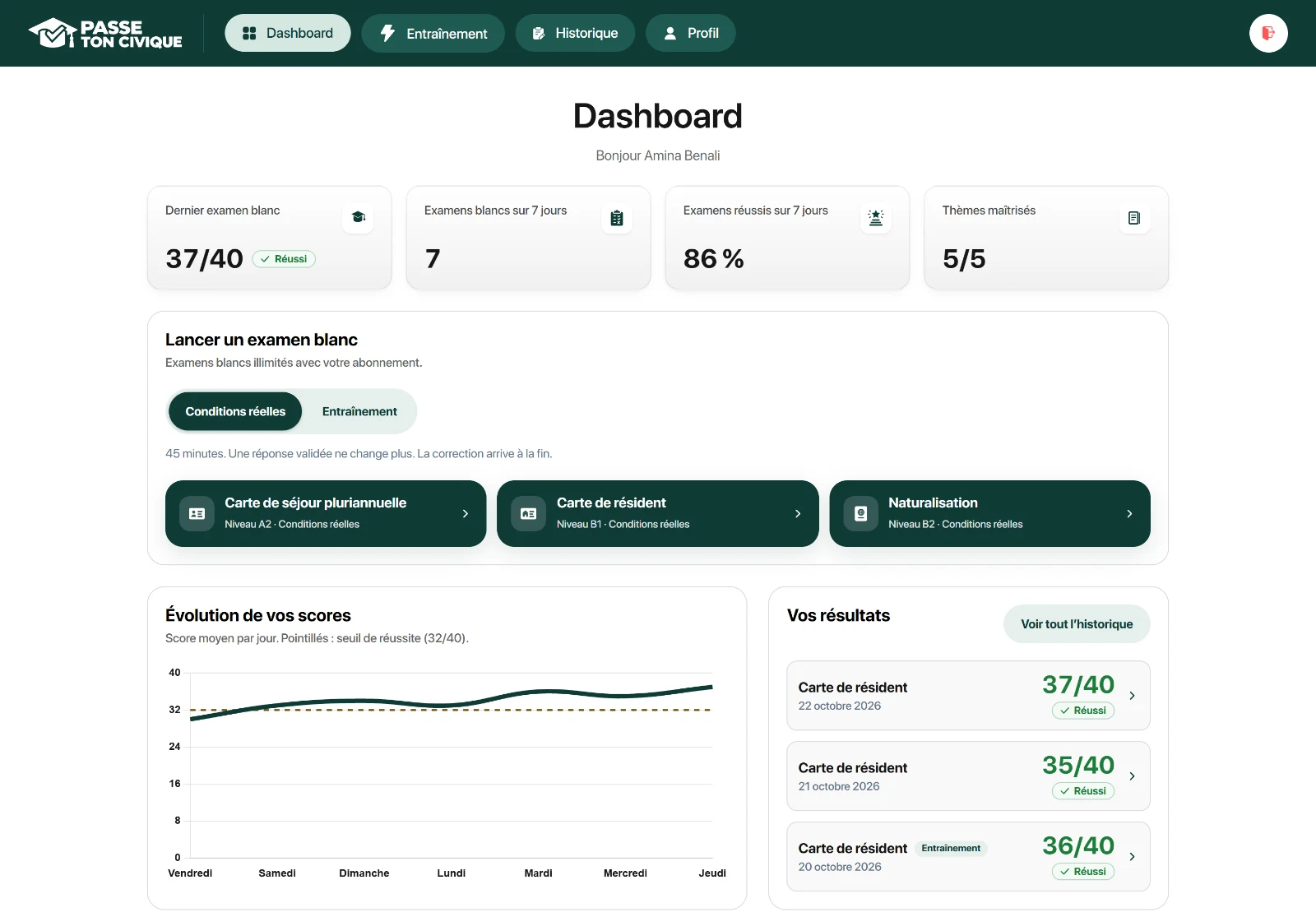This screenshot has width=1316, height=917.
Task: Click the 5/5 Thèmes maîtrisés value
Action: coord(964,259)
